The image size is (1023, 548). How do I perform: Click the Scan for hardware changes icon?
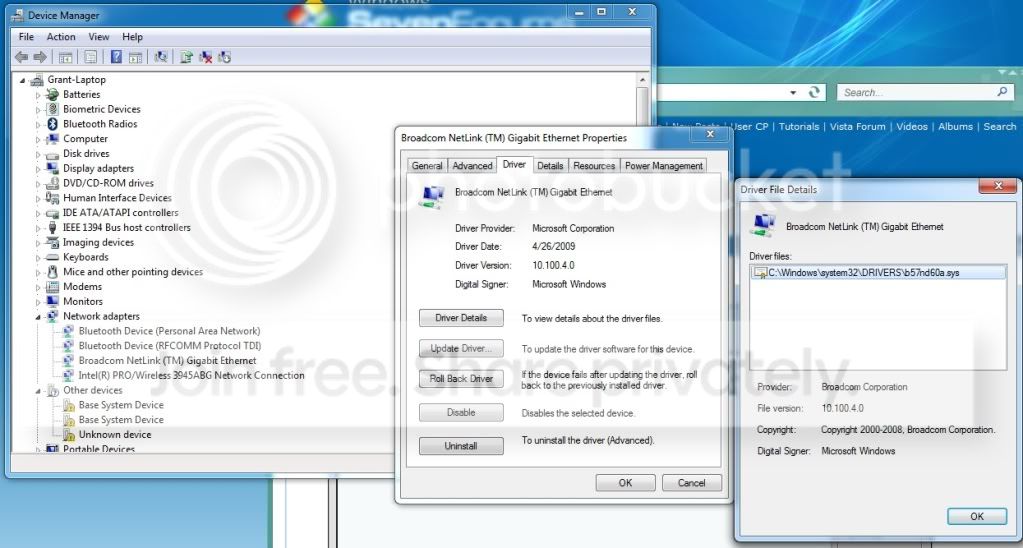click(160, 57)
